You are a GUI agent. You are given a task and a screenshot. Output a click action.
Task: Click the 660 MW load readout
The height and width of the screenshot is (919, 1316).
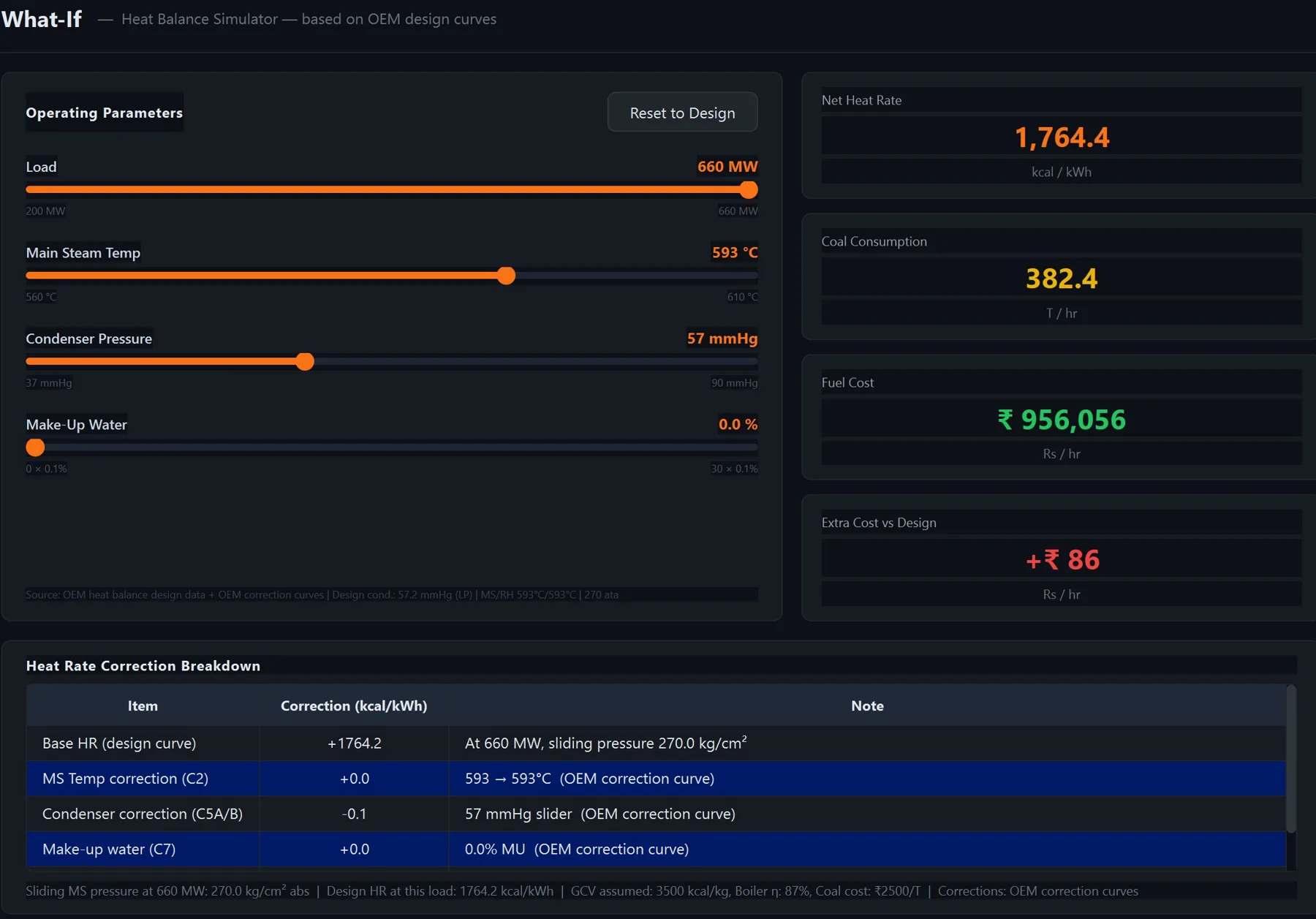tap(727, 167)
